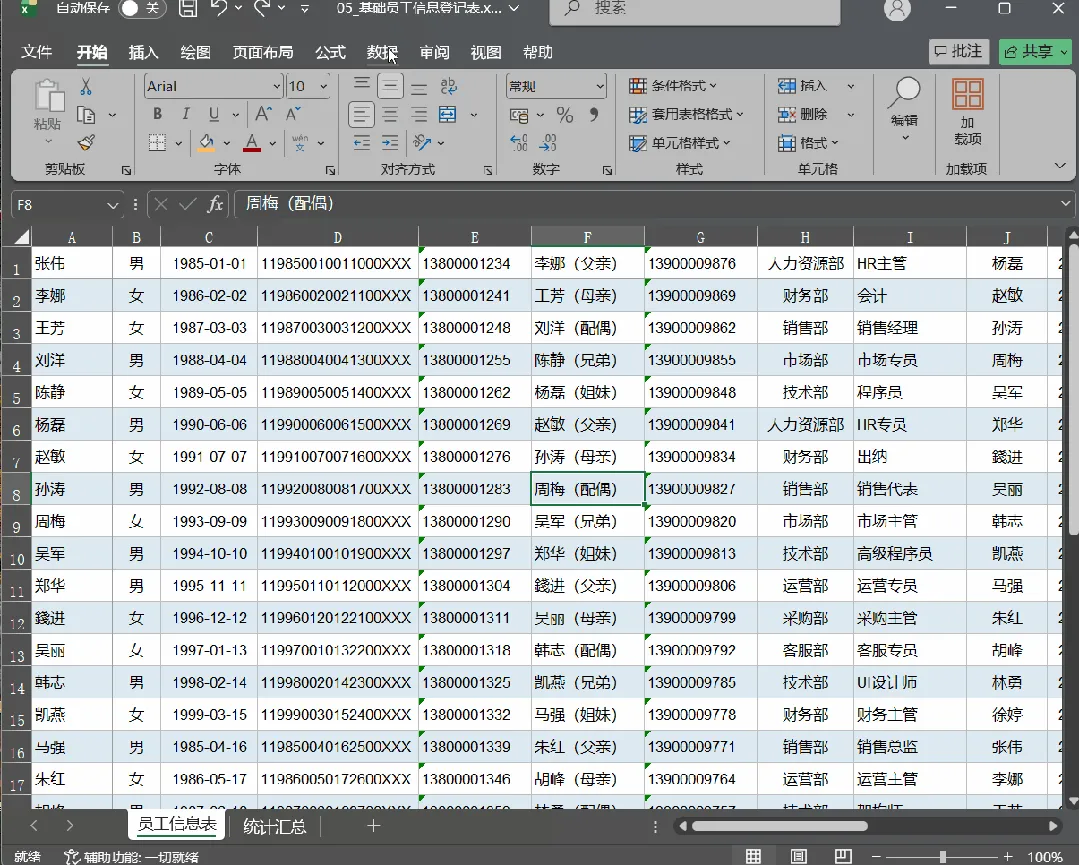The image size is (1079, 865).
Task: Switch to the 视图 ribbon tab
Action: [486, 52]
